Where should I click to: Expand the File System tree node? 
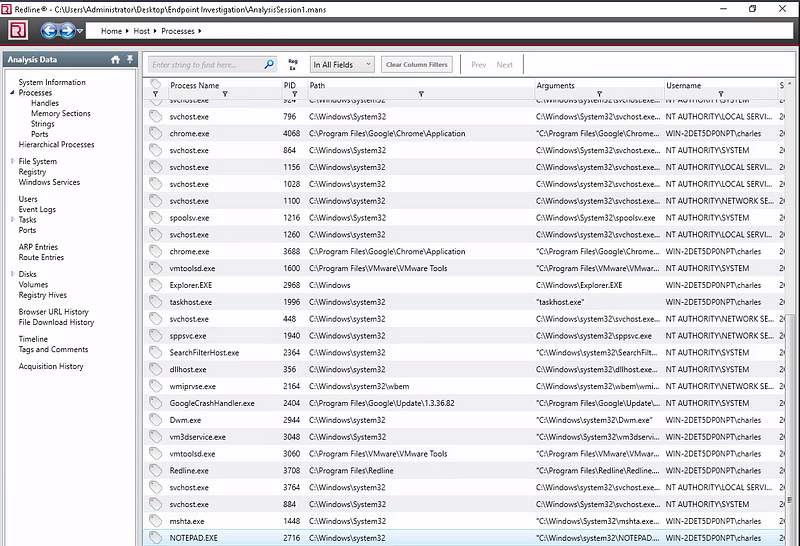pos(12,161)
